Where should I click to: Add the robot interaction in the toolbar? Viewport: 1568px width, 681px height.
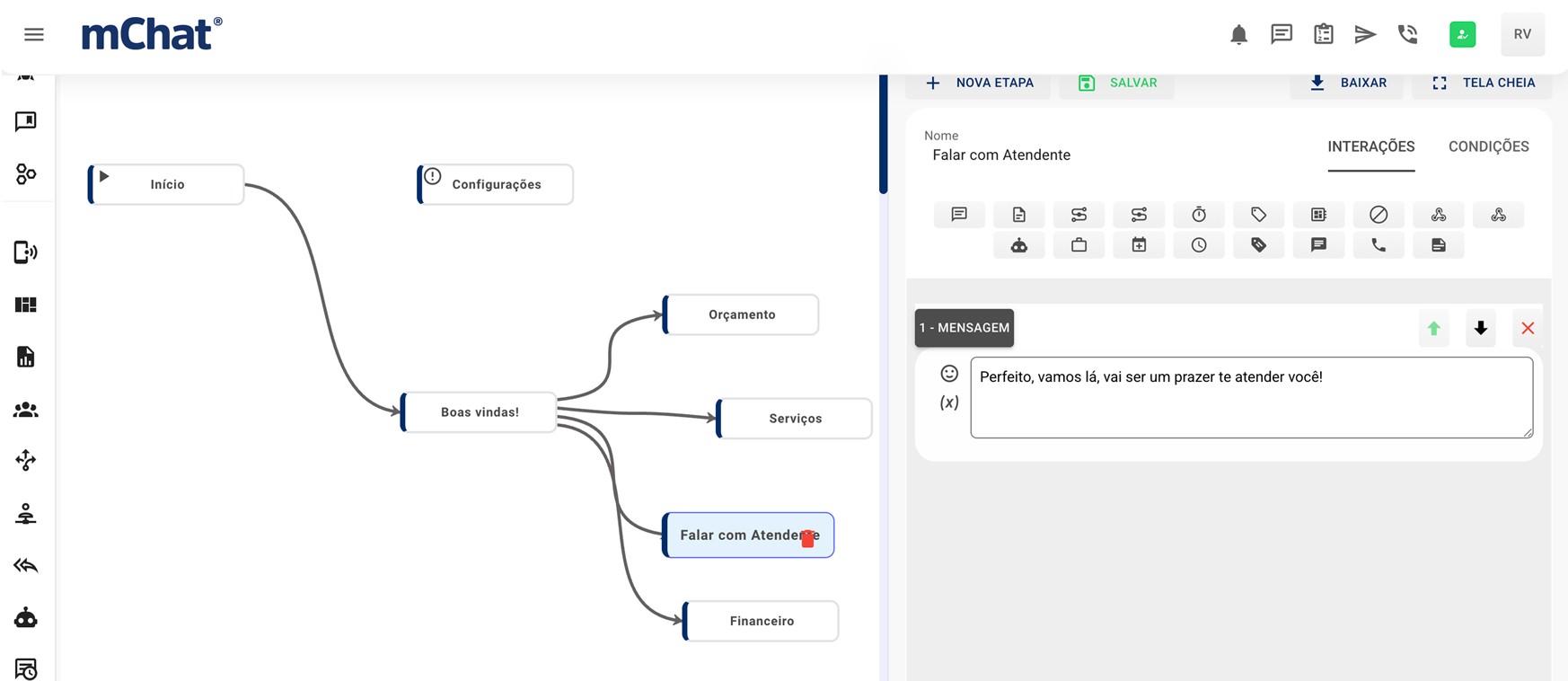pos(1019,245)
